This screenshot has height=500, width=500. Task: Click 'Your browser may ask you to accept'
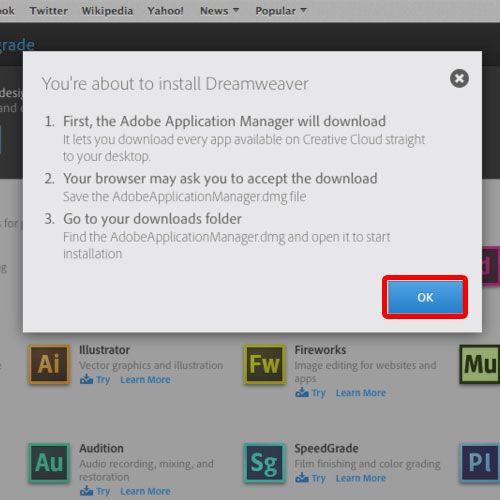[220, 179]
